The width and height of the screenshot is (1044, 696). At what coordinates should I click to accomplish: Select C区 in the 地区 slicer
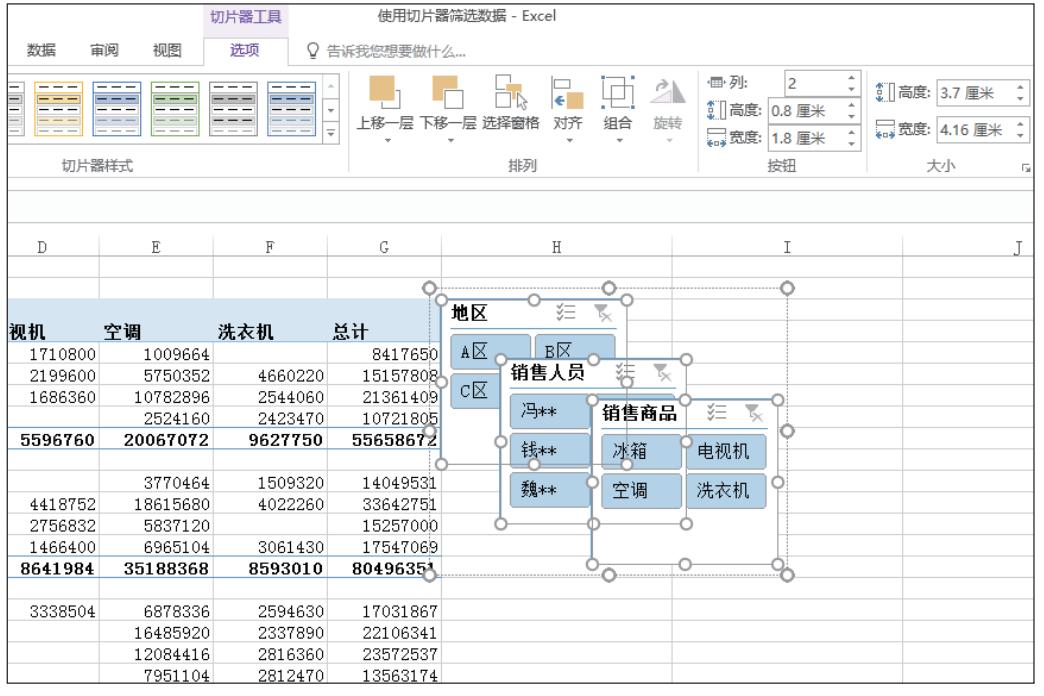(475, 390)
